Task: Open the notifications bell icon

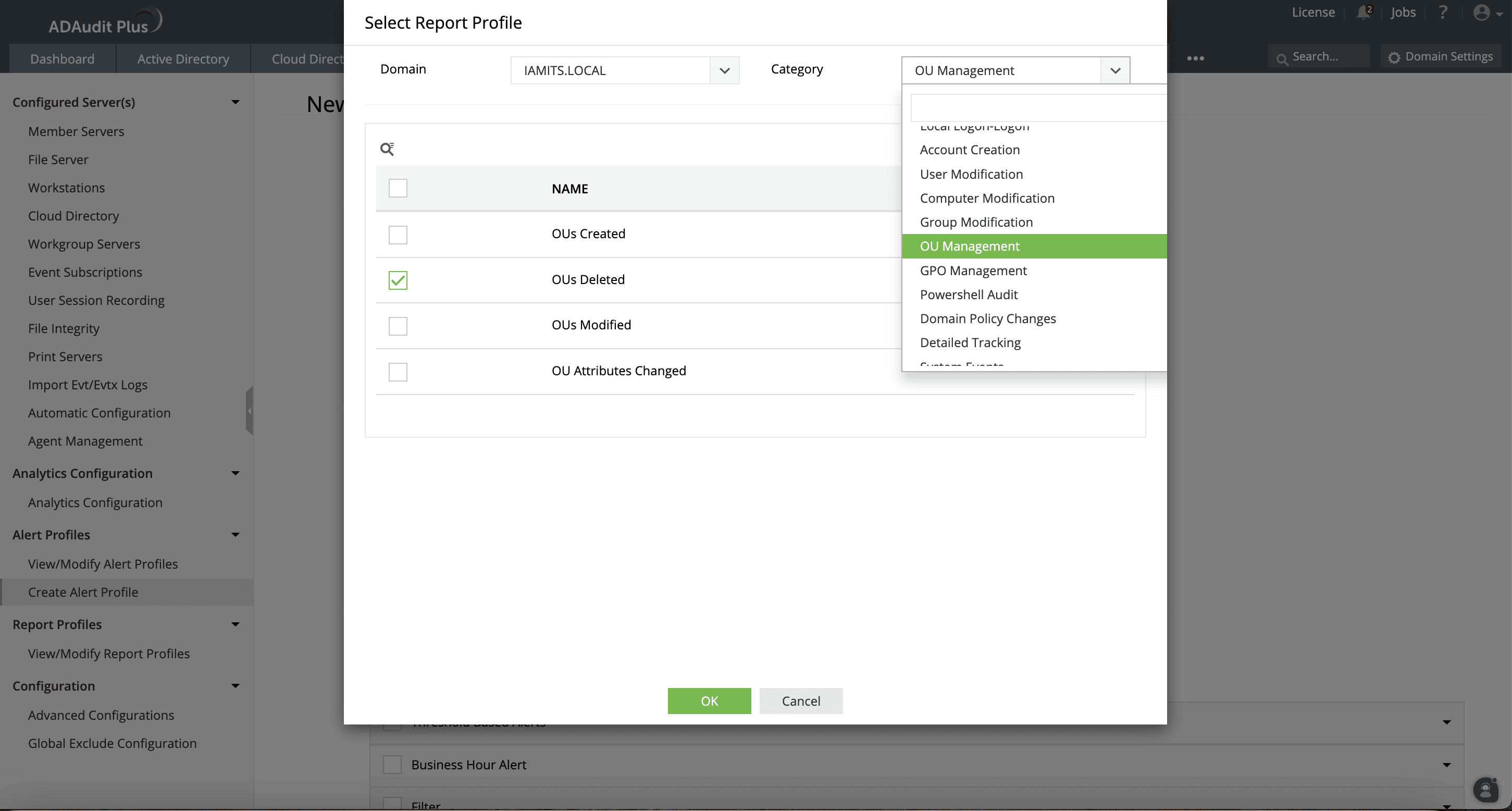Action: pos(1364,13)
